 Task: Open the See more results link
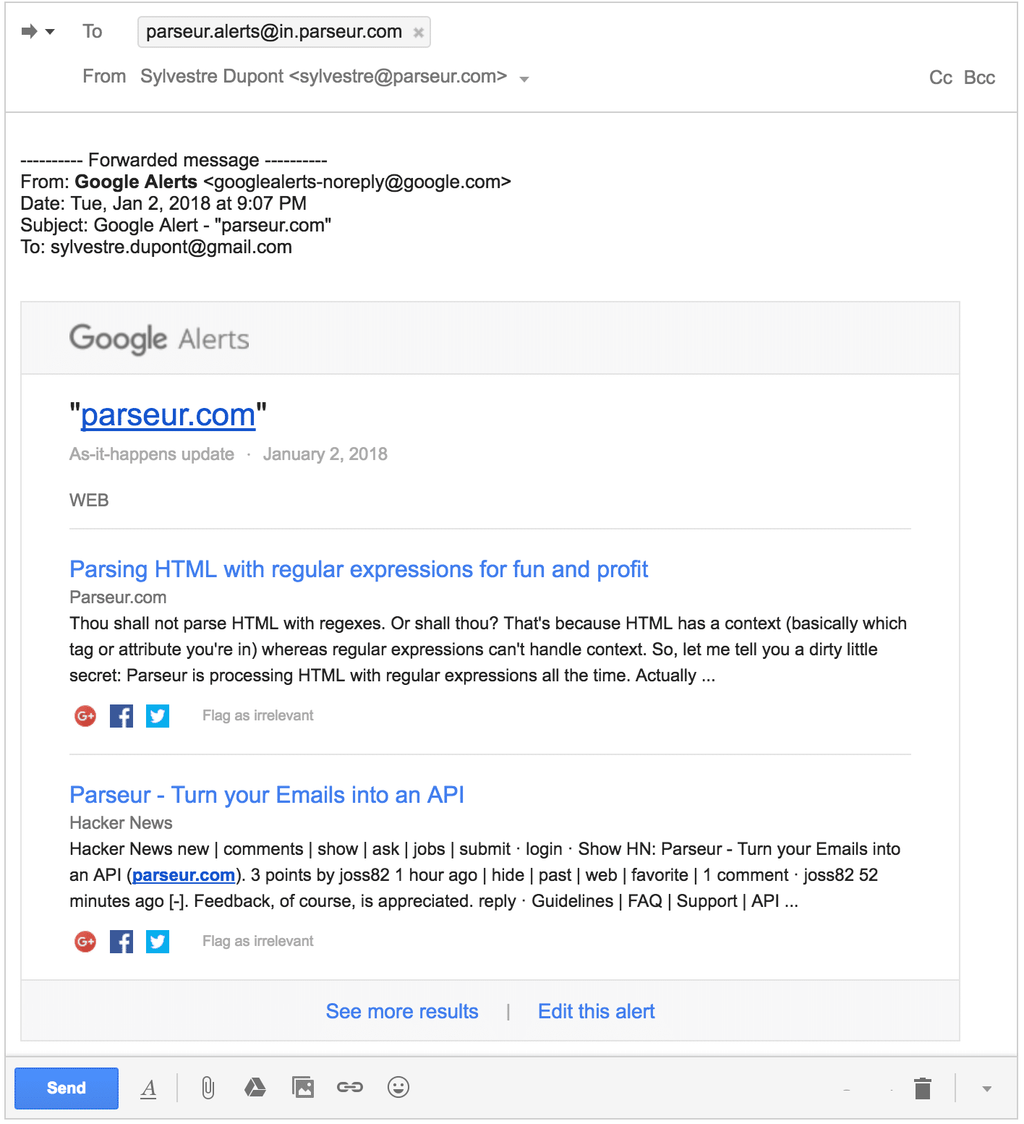pyautogui.click(x=402, y=1011)
